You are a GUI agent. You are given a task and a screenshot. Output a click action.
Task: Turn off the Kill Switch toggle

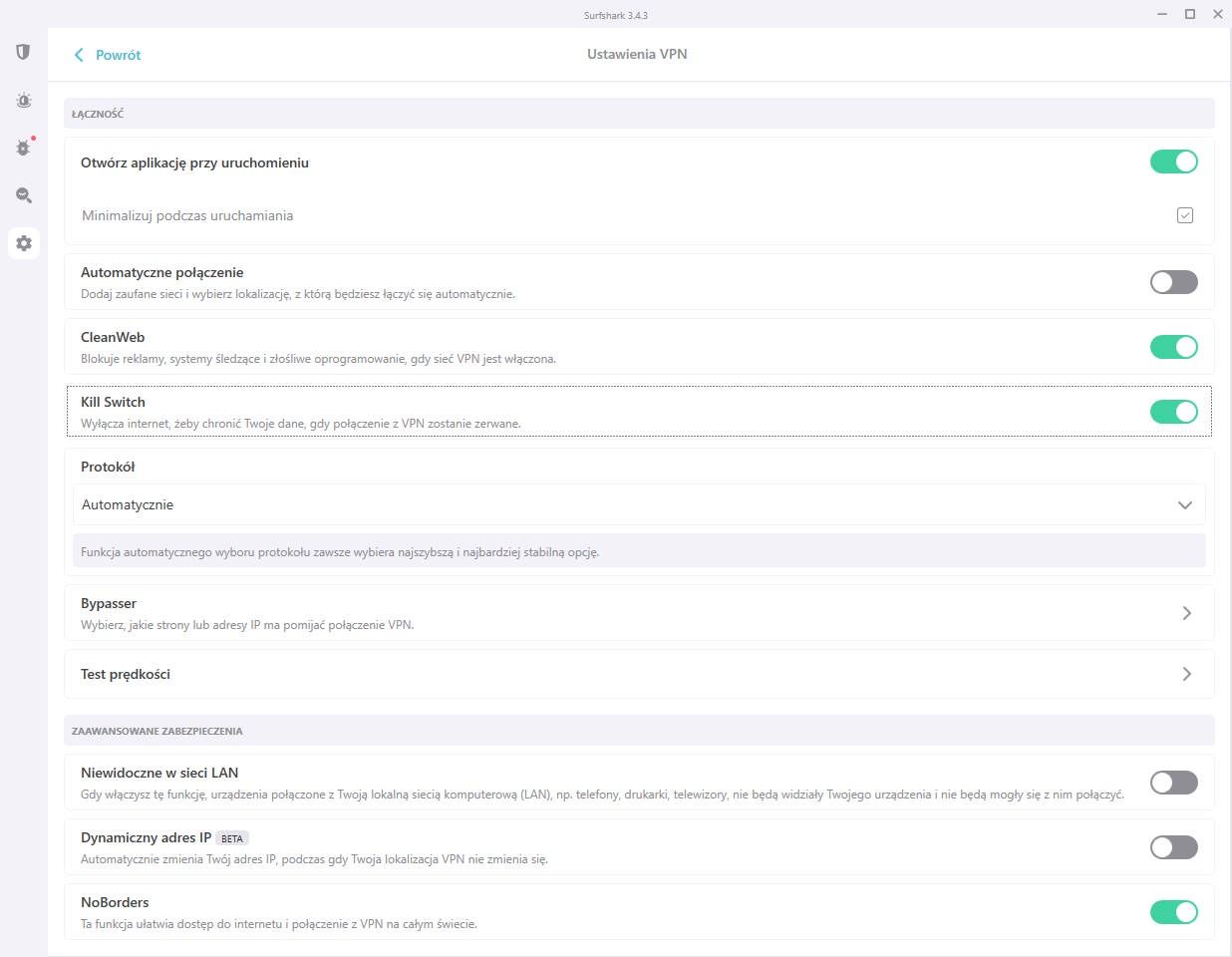[1173, 412]
